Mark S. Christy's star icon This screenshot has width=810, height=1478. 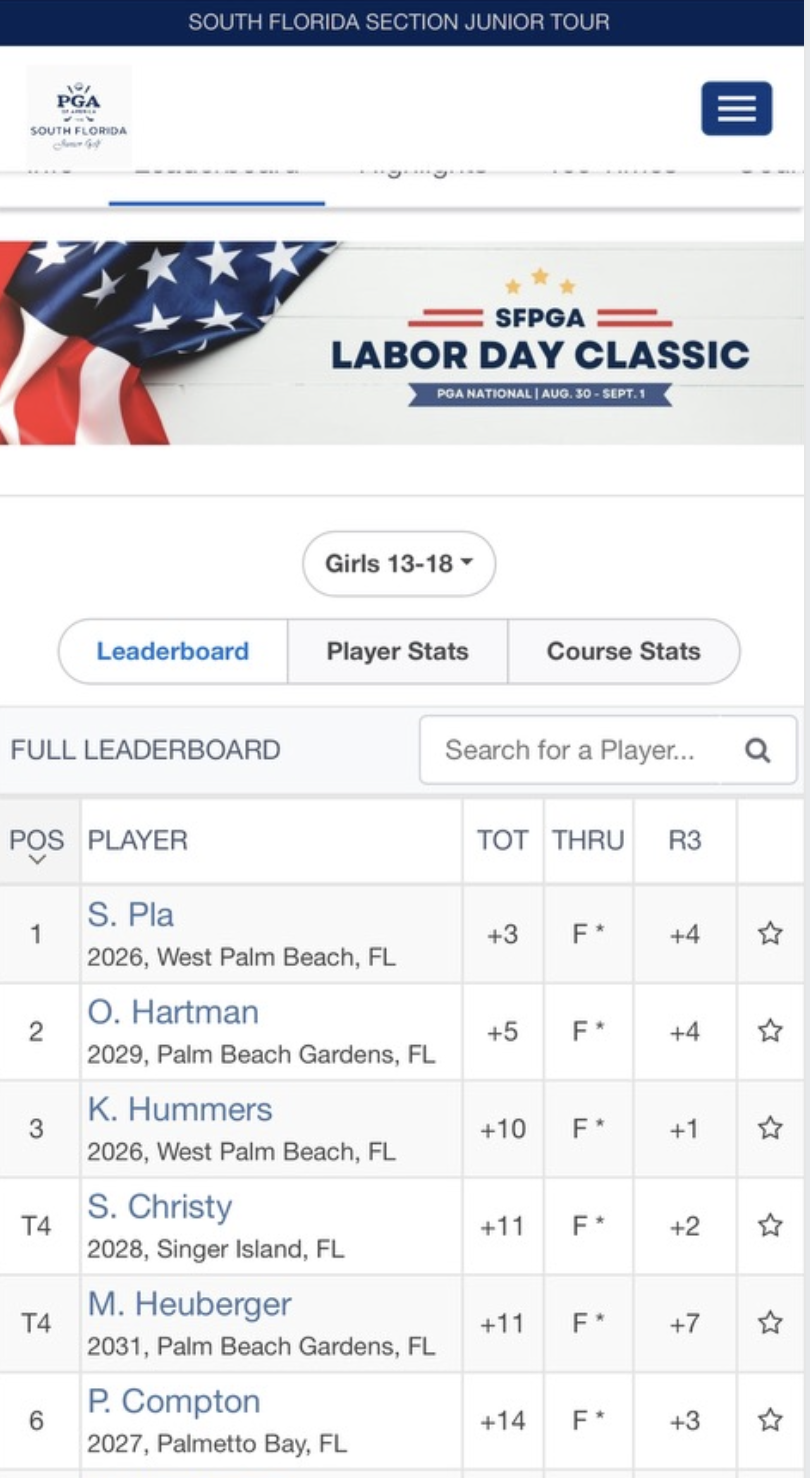tap(769, 1226)
